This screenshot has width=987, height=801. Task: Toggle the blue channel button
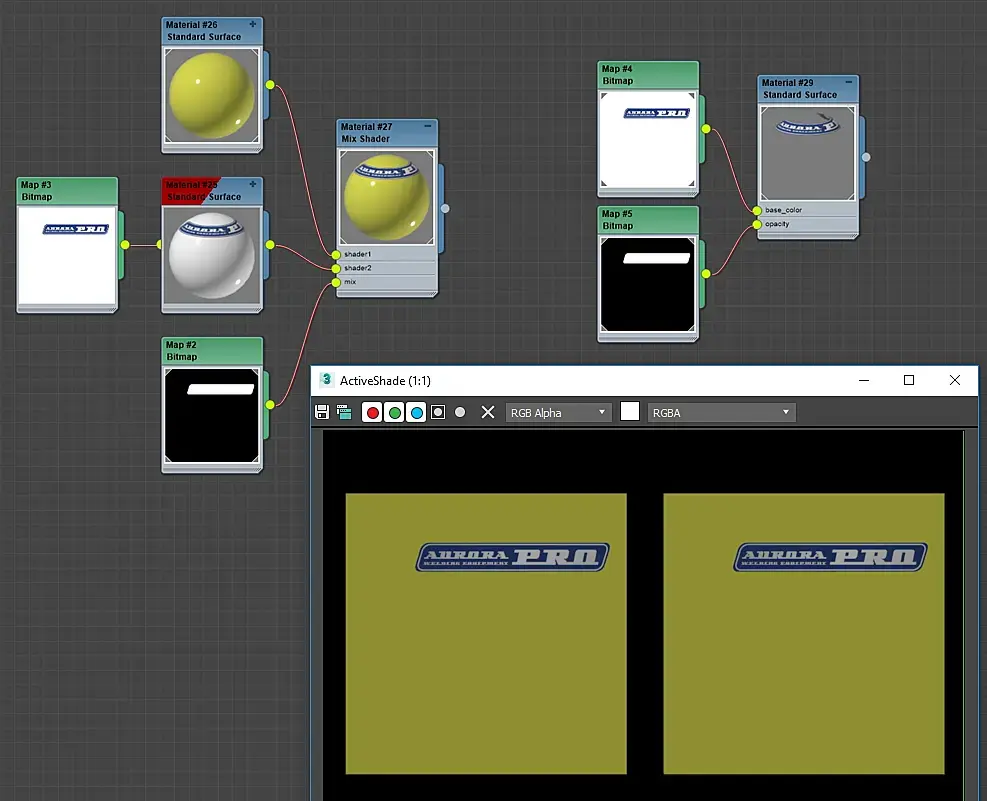[x=417, y=412]
